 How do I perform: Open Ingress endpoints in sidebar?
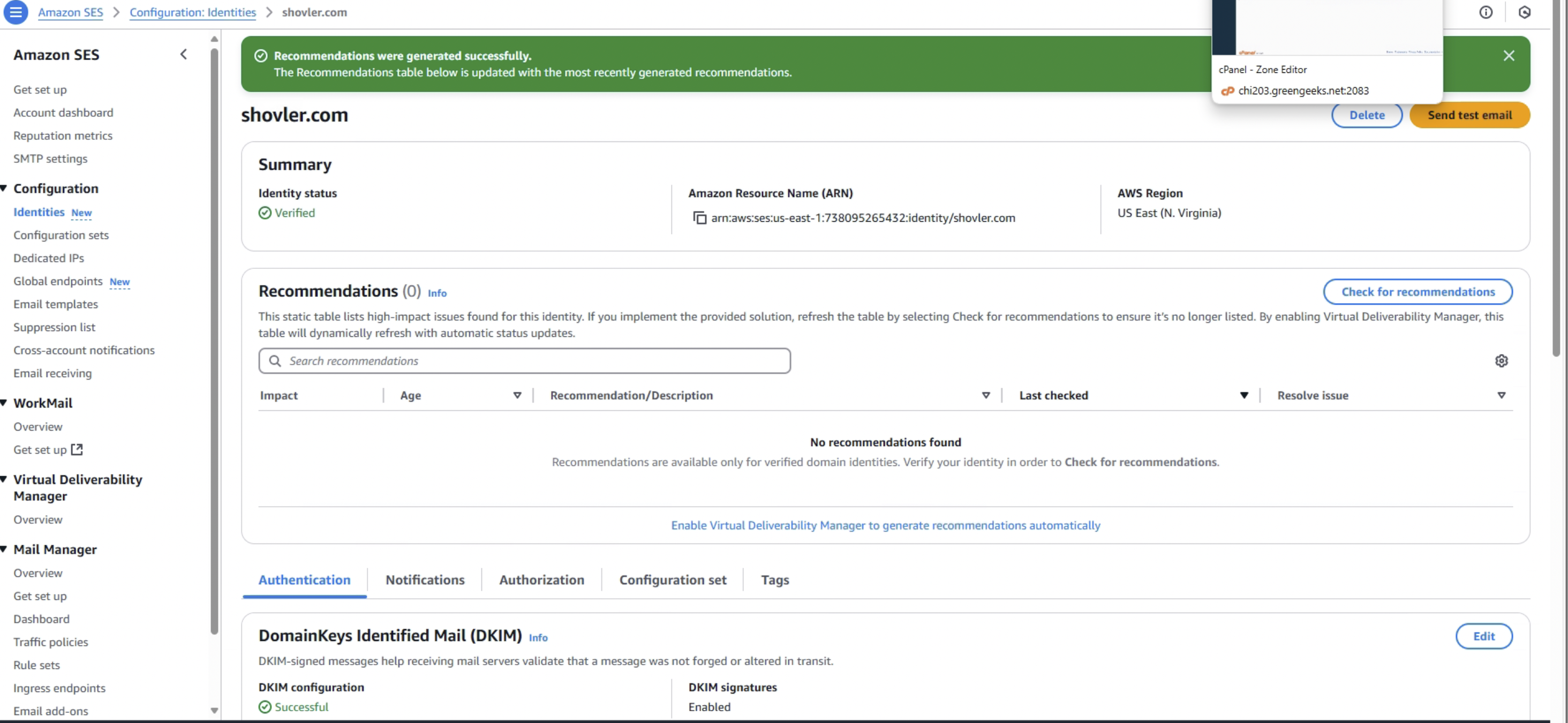coord(59,688)
